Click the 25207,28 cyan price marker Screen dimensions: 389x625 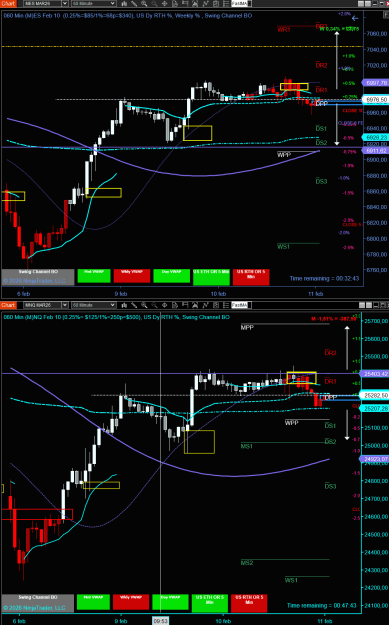(374, 409)
